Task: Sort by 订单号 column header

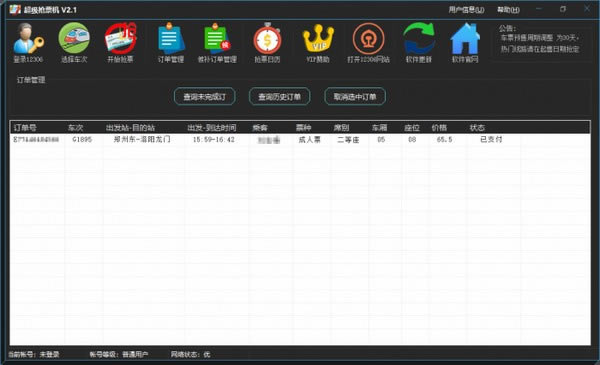Action: (x=25, y=127)
